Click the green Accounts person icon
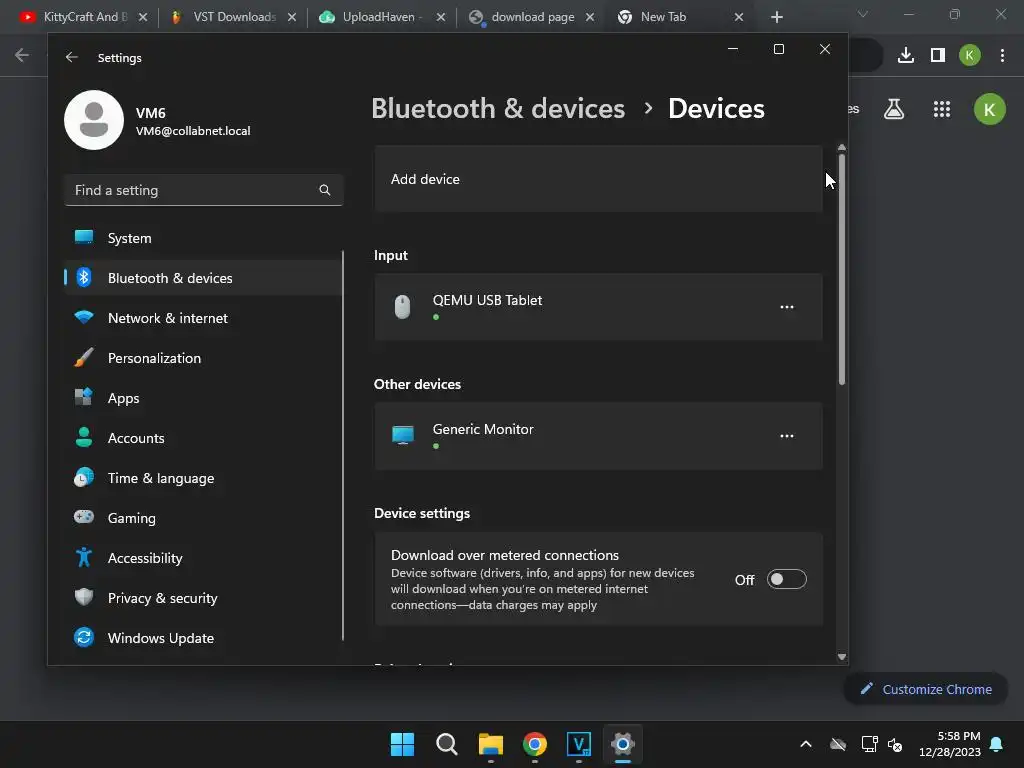The width and height of the screenshot is (1024, 768). pyautogui.click(x=84, y=437)
